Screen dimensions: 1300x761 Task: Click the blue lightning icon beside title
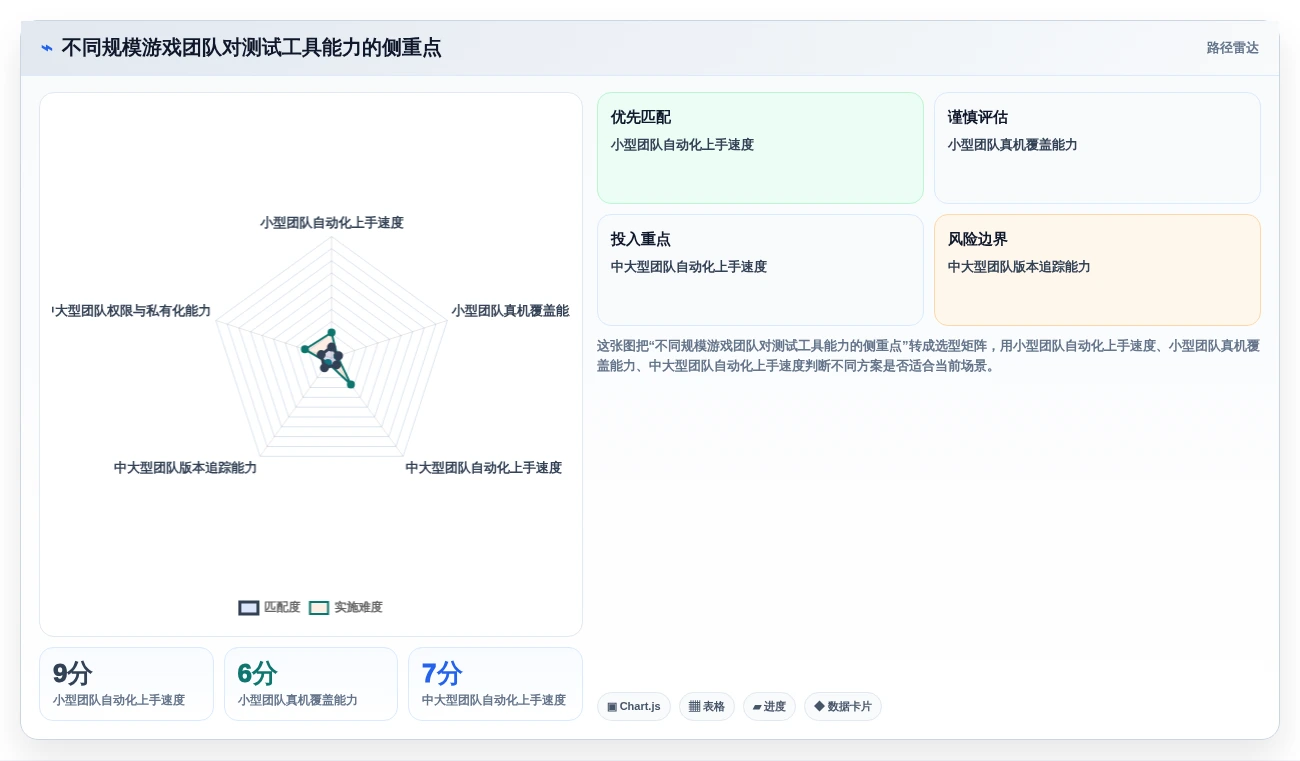(47, 48)
